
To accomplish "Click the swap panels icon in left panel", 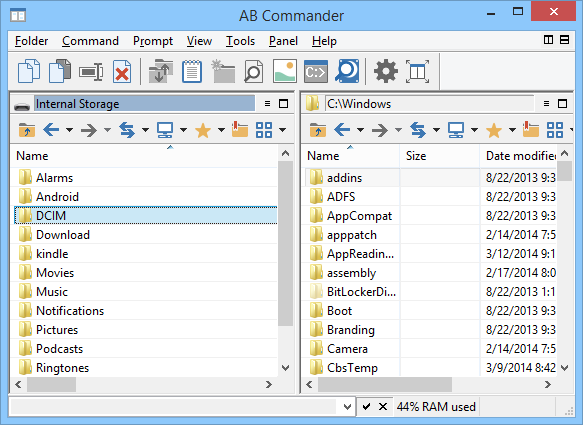I will 127,130.
